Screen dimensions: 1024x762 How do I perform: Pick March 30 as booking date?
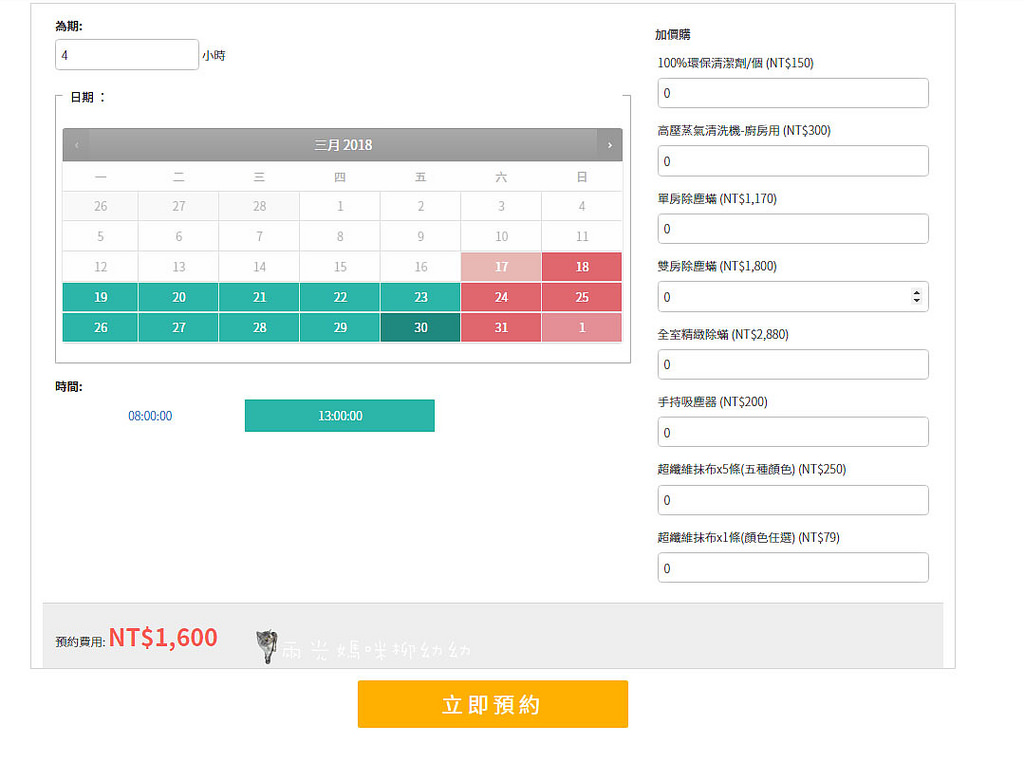[421, 327]
